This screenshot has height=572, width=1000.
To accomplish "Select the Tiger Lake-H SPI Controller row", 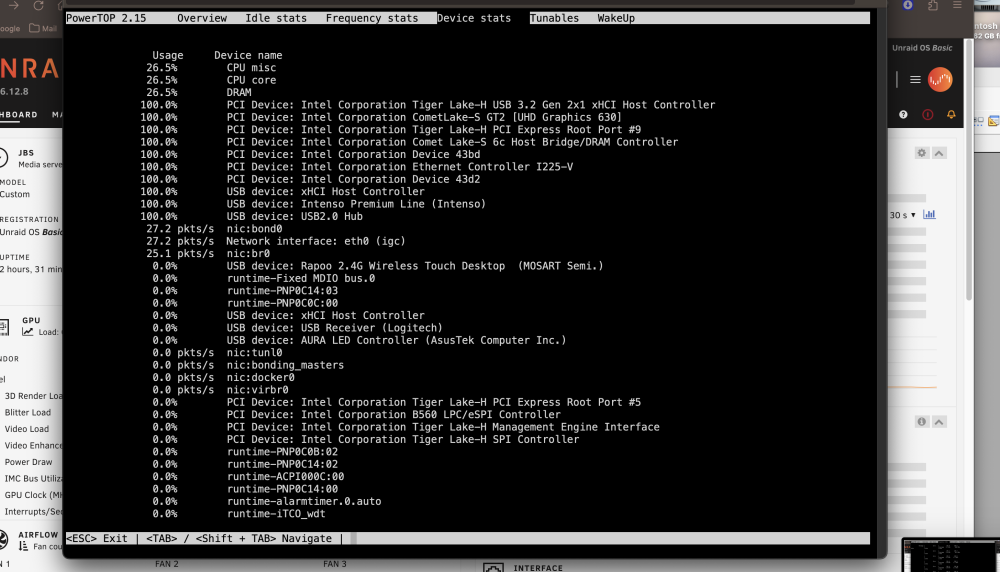I will (365, 439).
